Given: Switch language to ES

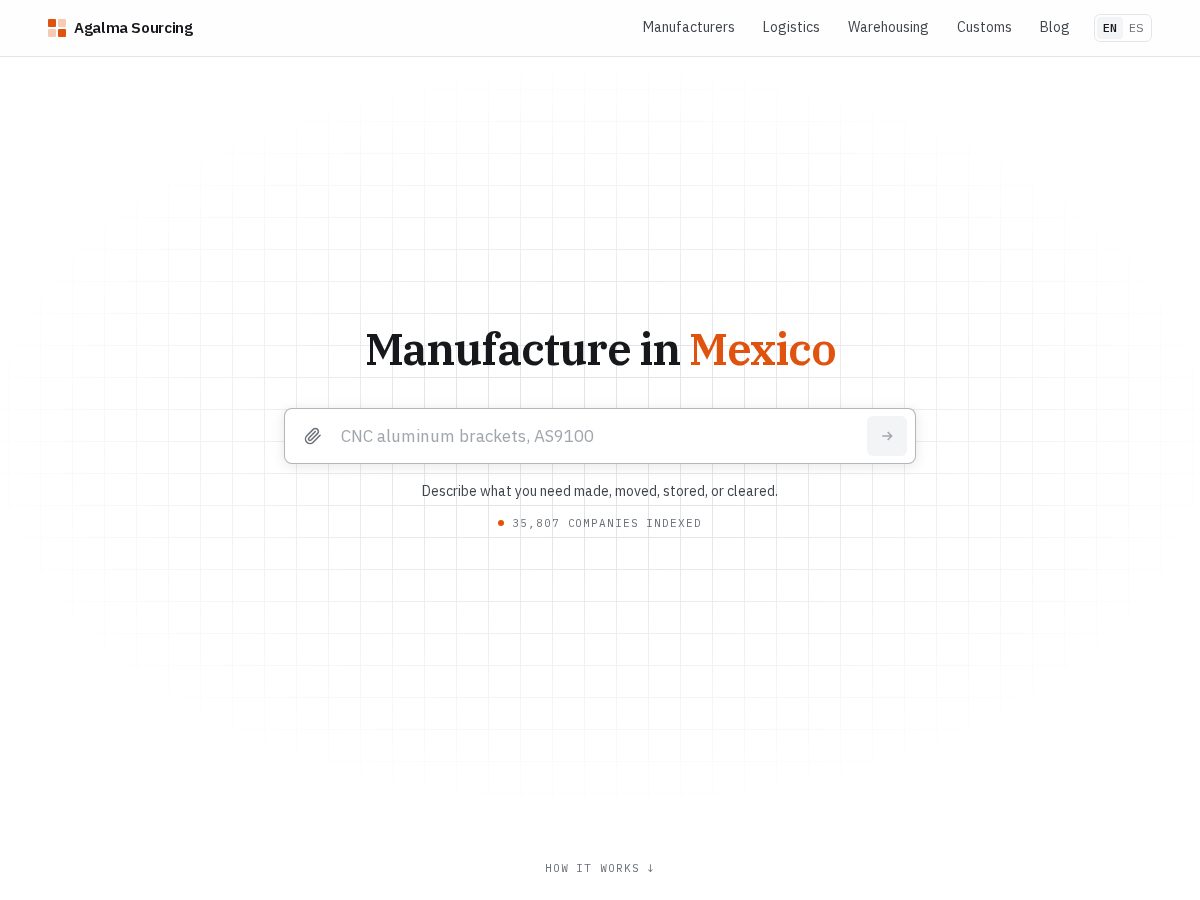Looking at the screenshot, I should tap(1136, 28).
